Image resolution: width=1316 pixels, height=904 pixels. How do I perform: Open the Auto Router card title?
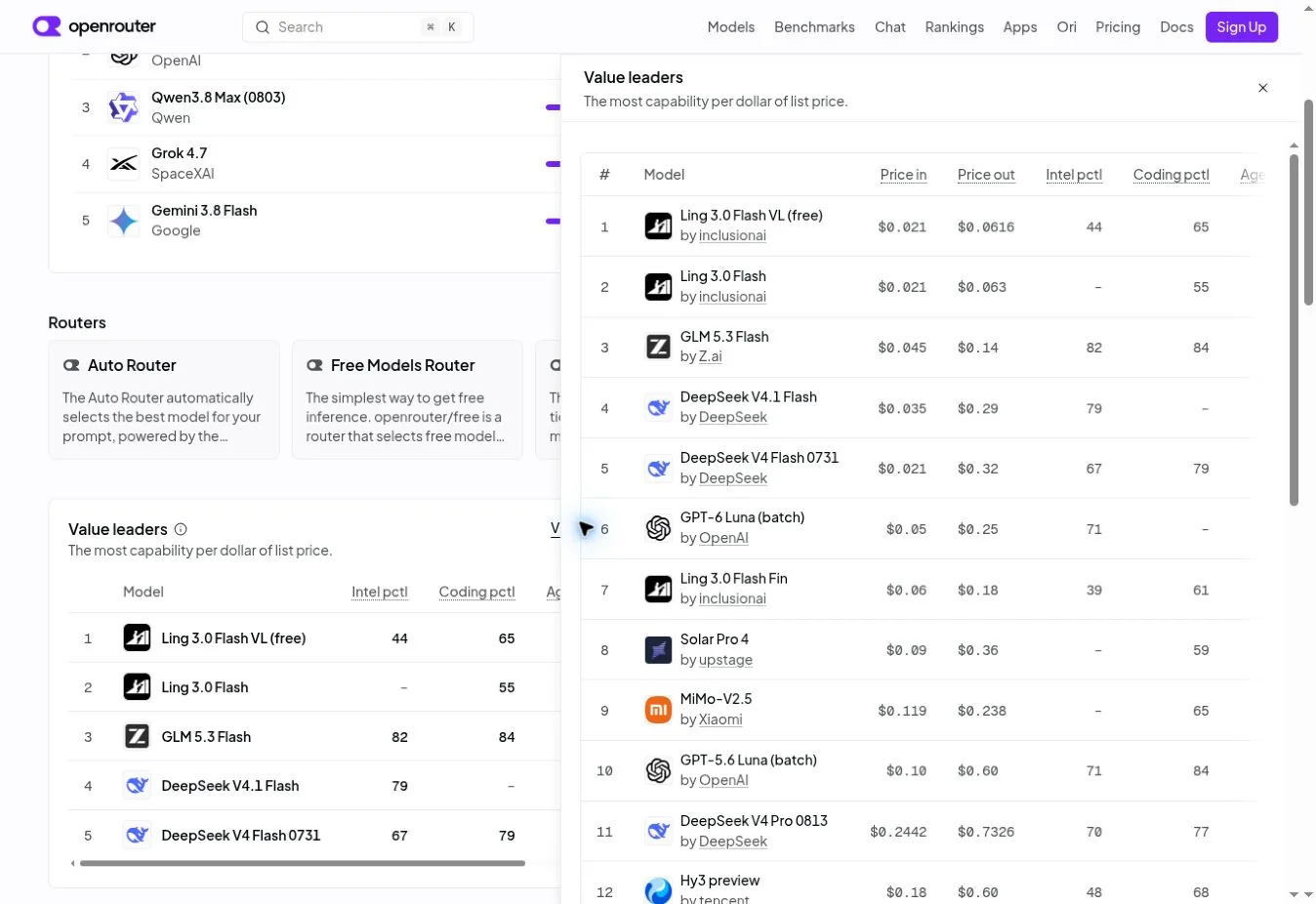132,365
